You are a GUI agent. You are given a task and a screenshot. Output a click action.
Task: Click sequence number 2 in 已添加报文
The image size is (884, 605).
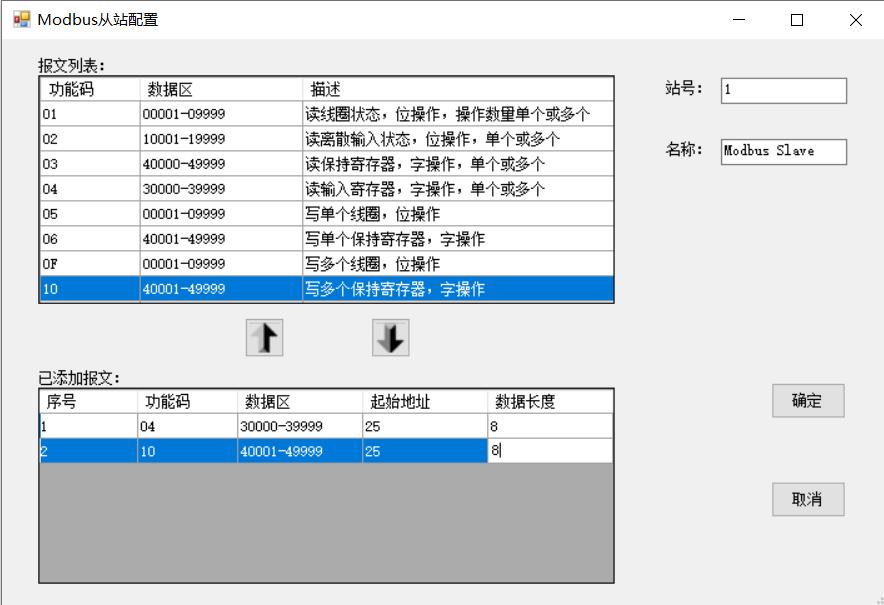[x=89, y=451]
